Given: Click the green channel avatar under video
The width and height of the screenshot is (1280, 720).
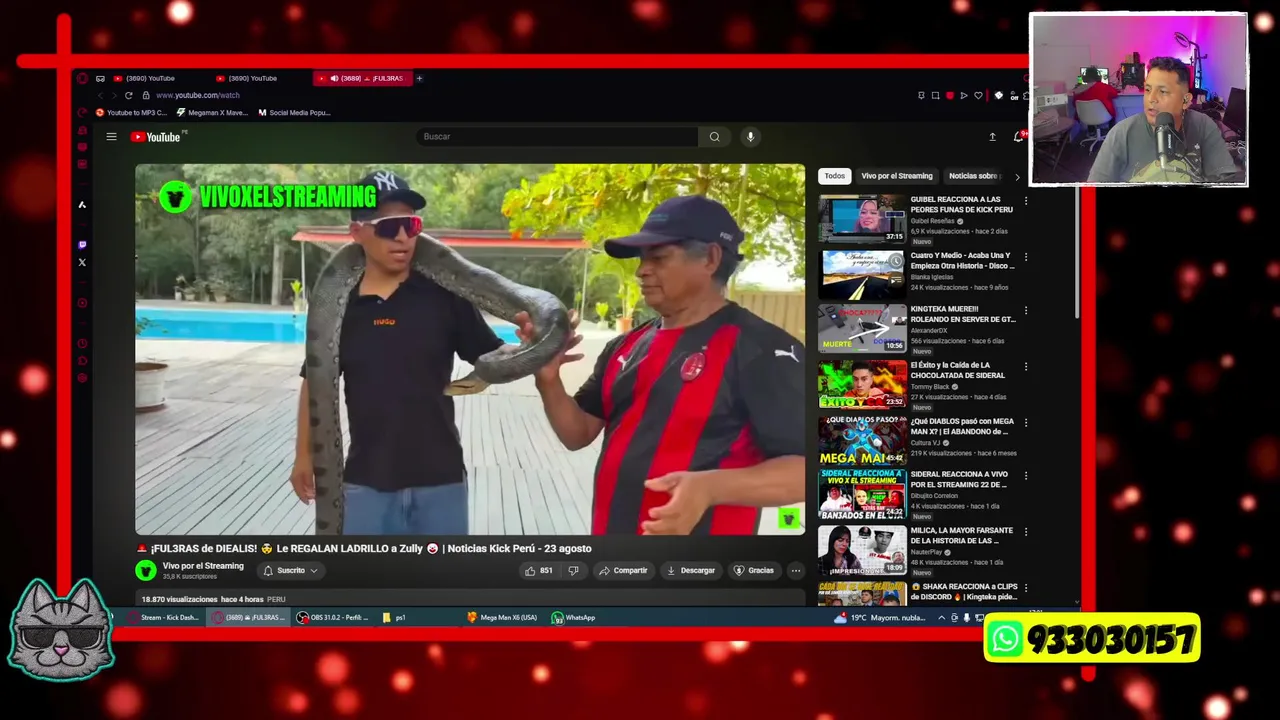Looking at the screenshot, I should coord(146,571).
